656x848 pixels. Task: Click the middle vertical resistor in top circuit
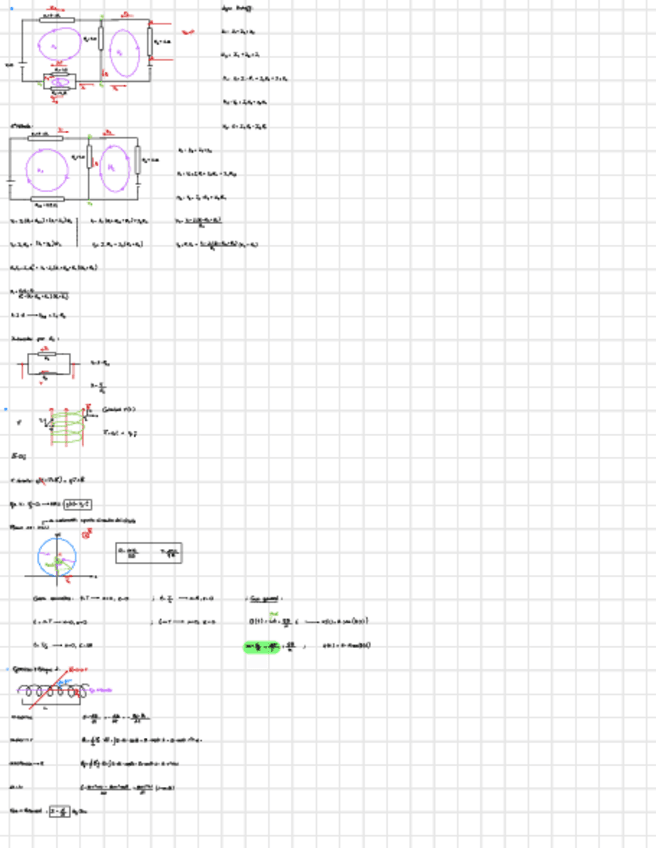[x=101, y=39]
